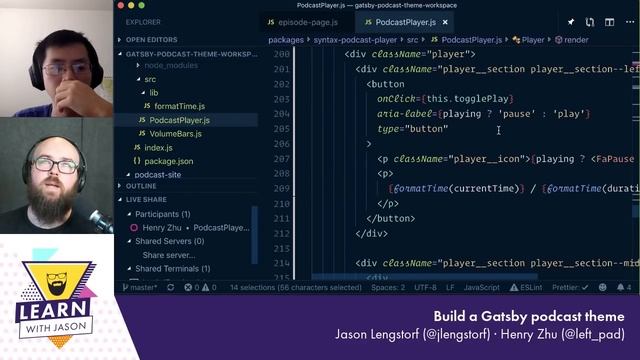Click the 14 selections status entry
The width and height of the screenshot is (640, 360).
296,287
